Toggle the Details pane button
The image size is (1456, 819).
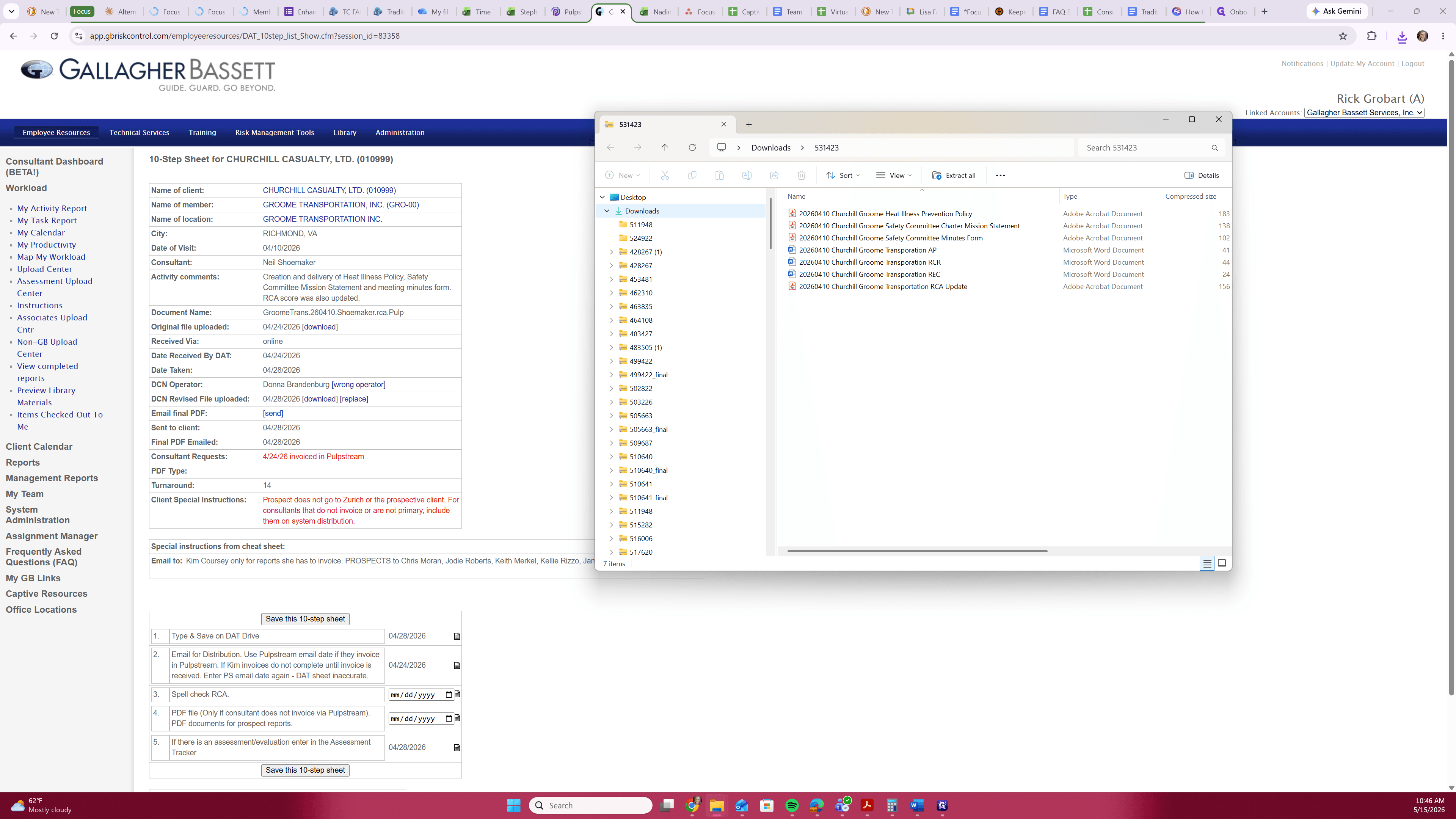tap(1201, 175)
